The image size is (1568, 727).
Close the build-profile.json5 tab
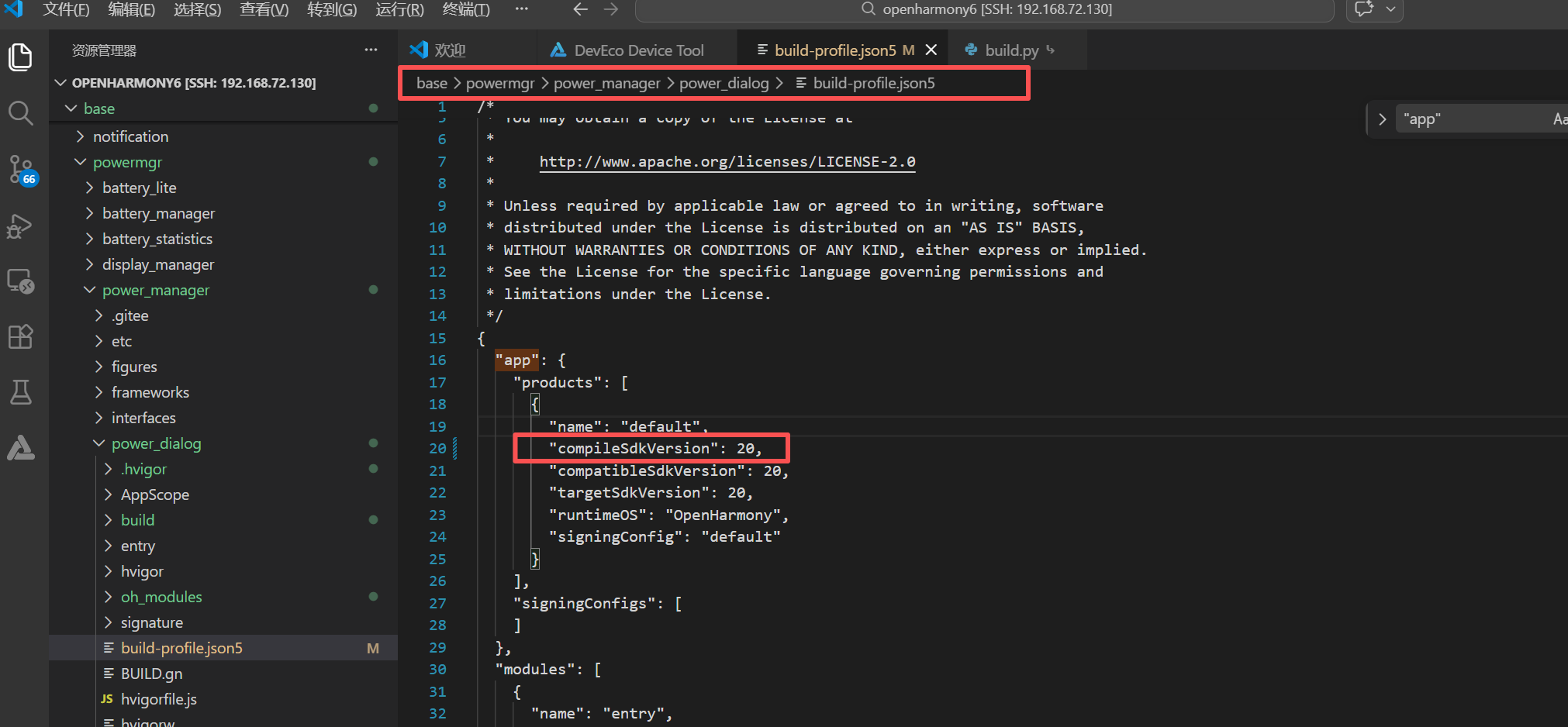931,50
